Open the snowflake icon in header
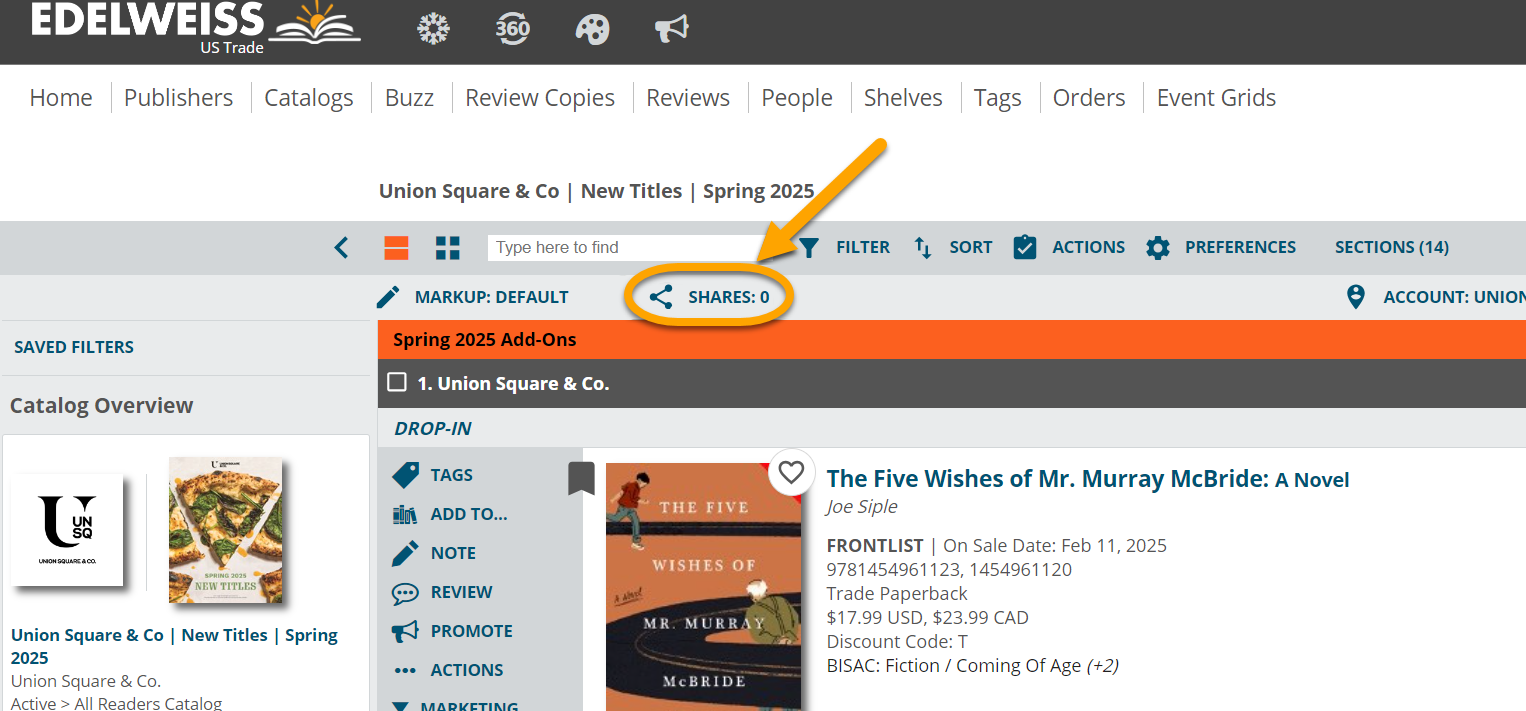1526x711 pixels. tap(433, 29)
